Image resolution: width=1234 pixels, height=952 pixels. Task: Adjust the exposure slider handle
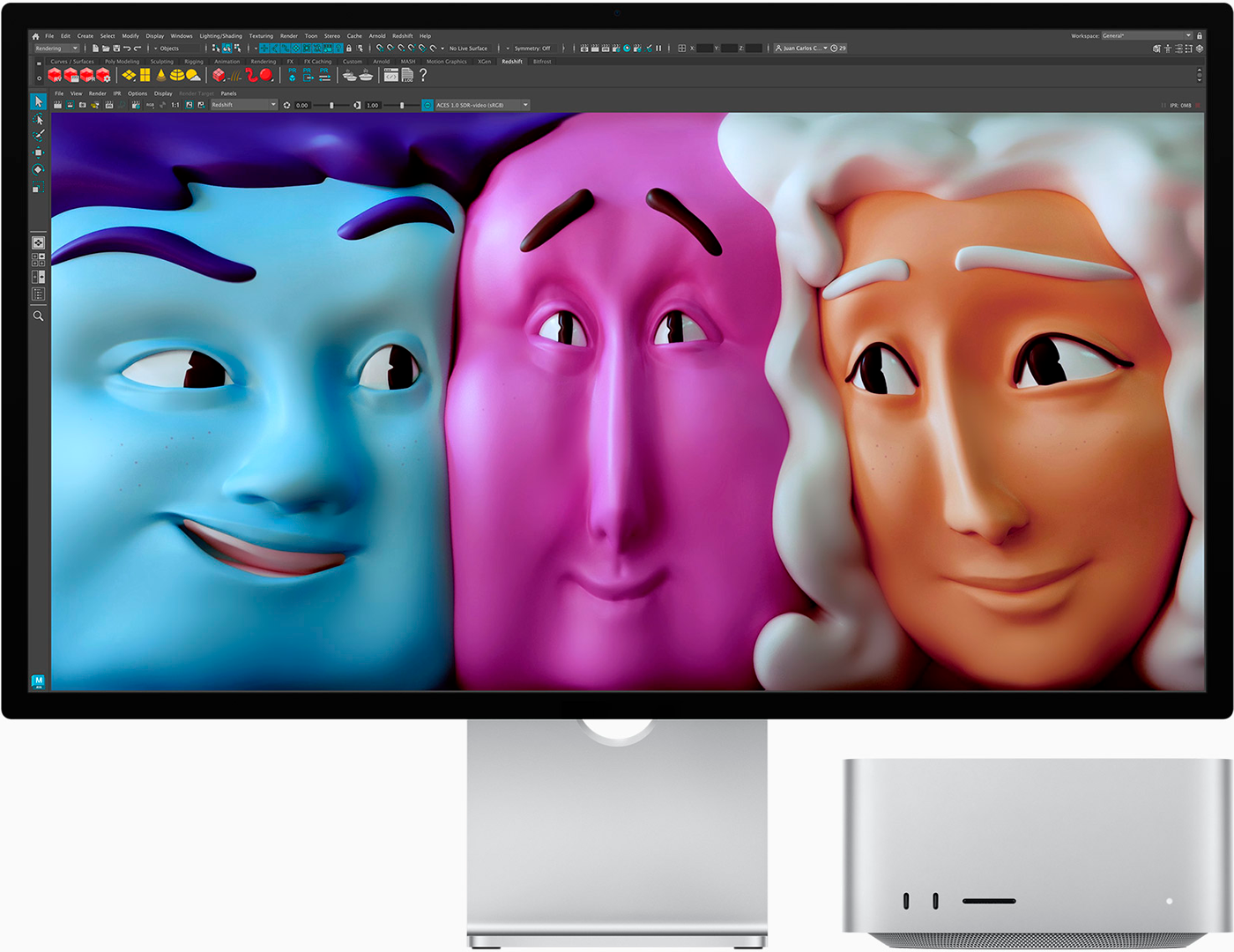coord(331,105)
